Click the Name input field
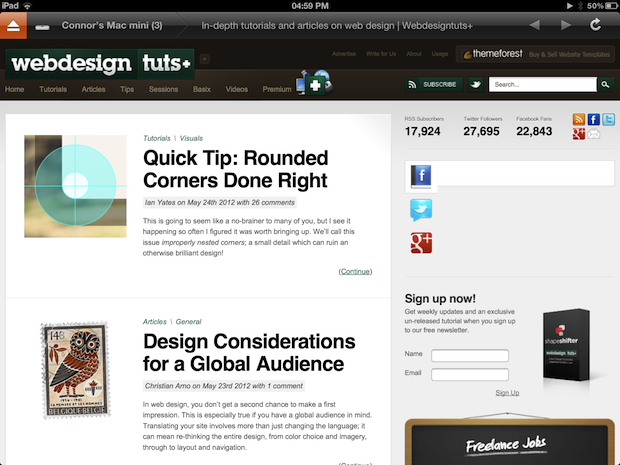 (x=470, y=355)
